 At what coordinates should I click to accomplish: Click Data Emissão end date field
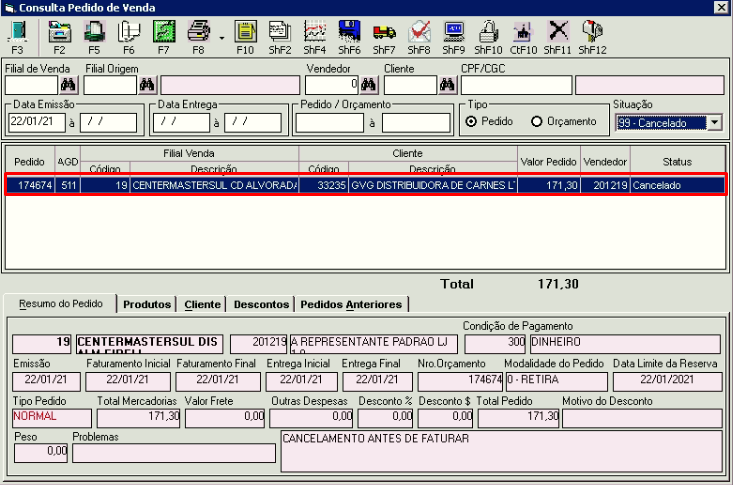coord(108,123)
